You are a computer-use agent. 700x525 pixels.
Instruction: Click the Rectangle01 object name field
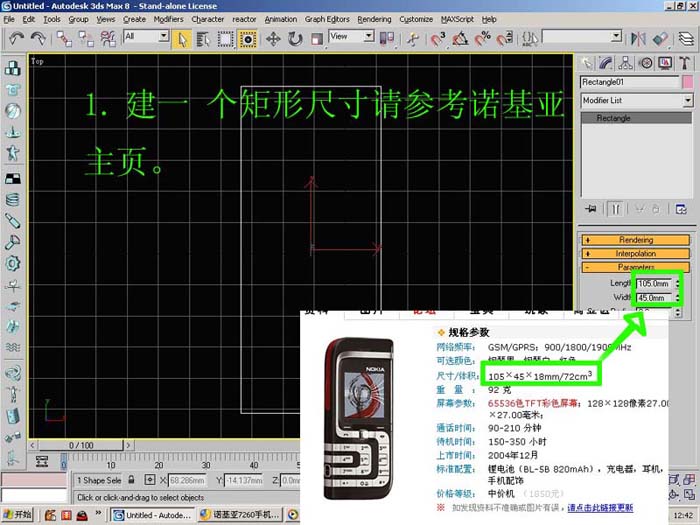coord(629,82)
